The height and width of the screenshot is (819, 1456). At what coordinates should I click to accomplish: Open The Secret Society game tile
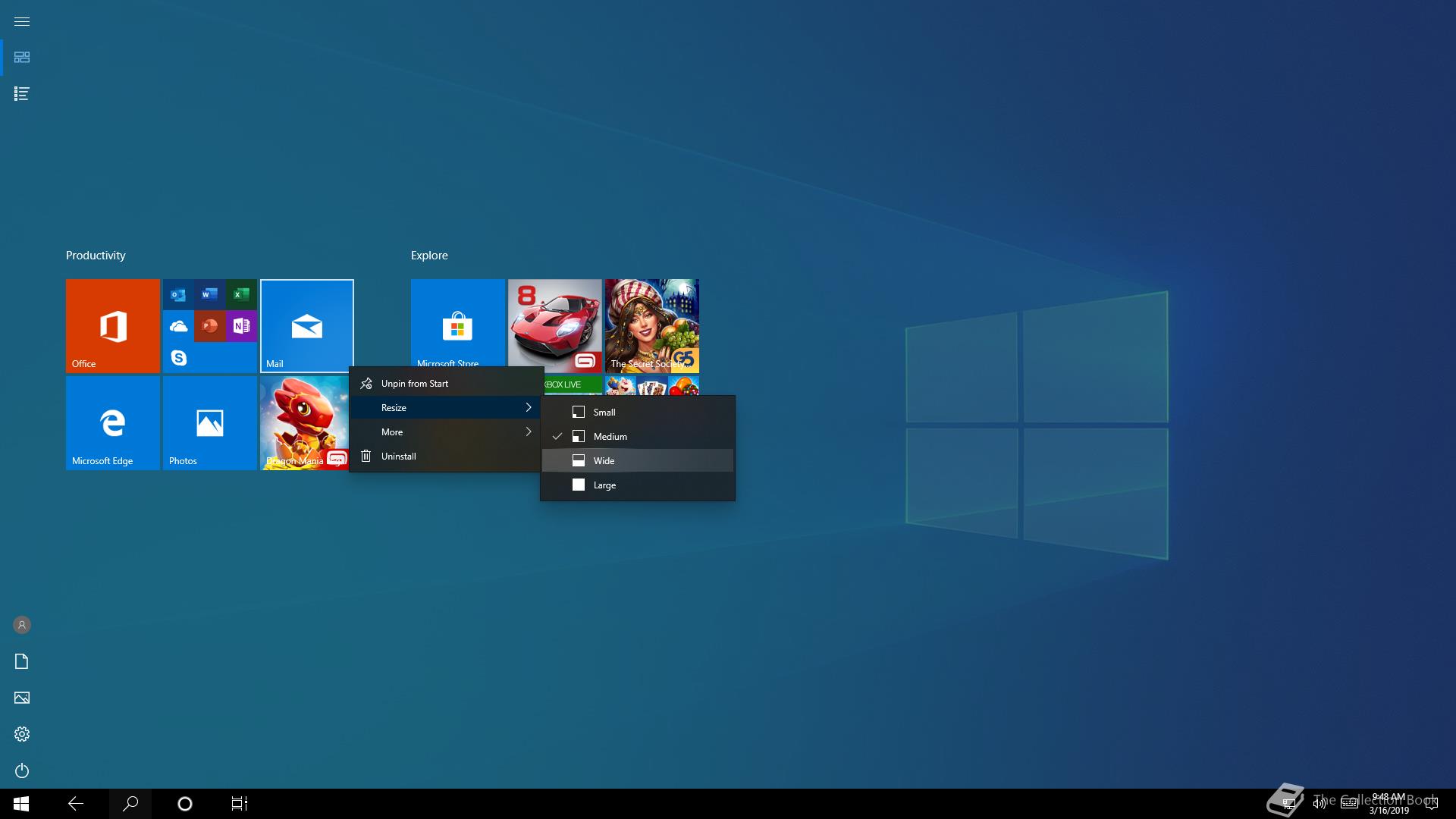point(652,326)
